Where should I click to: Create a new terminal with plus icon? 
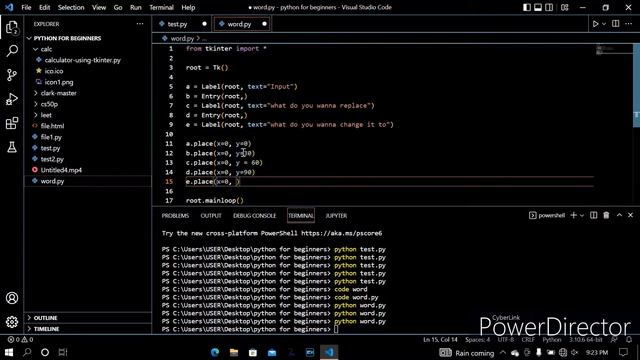(x=573, y=215)
